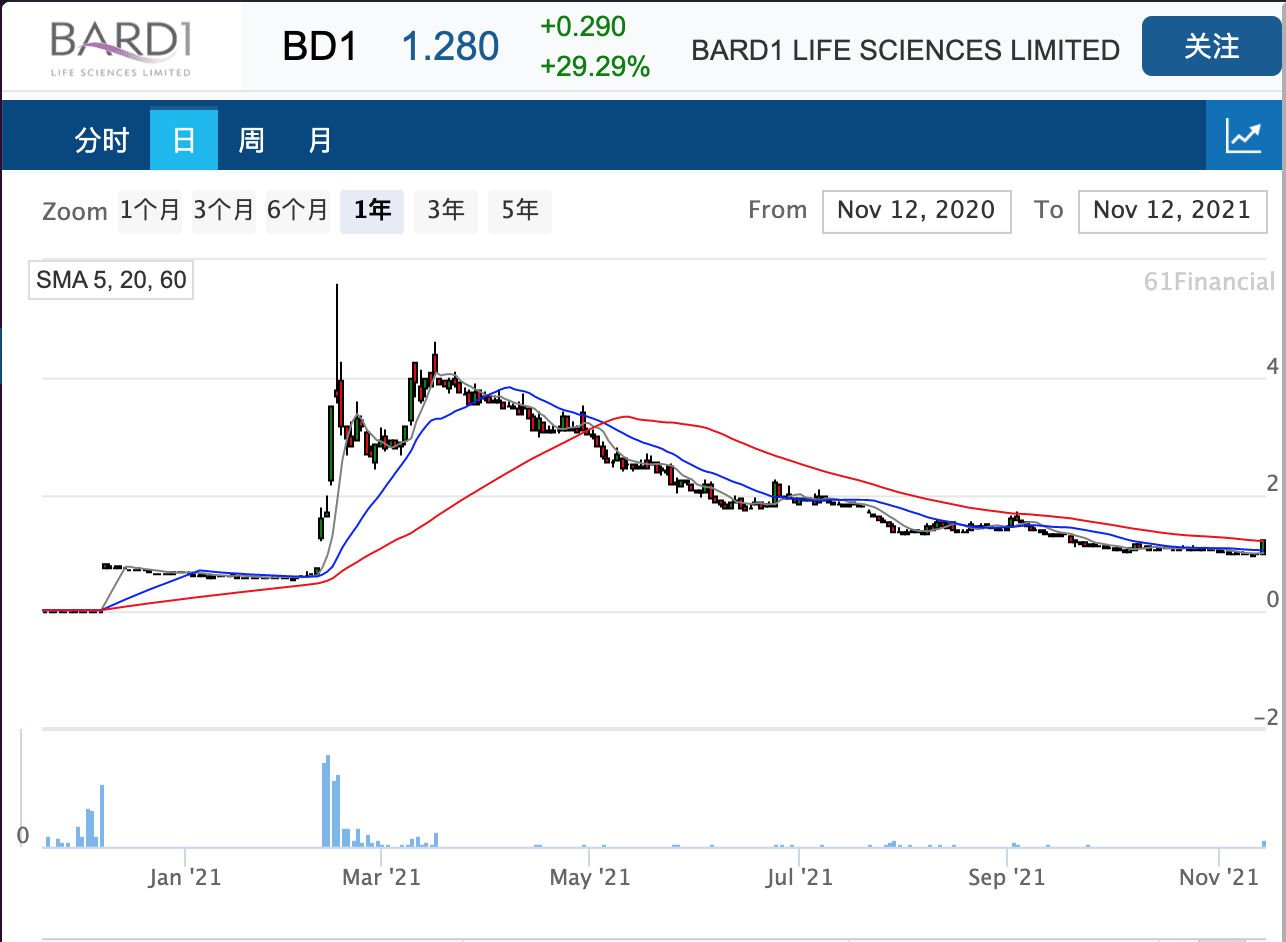Viewport: 1286px width, 942px height.
Task: Edit the From date Nov 12, 2020
Action: [x=916, y=210]
